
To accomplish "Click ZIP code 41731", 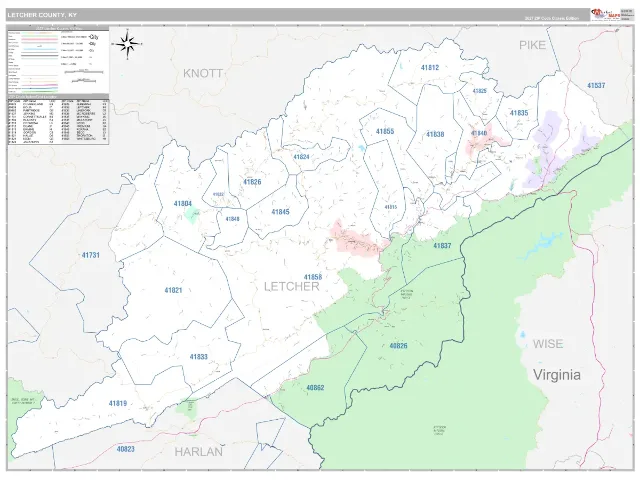I will [x=91, y=256].
